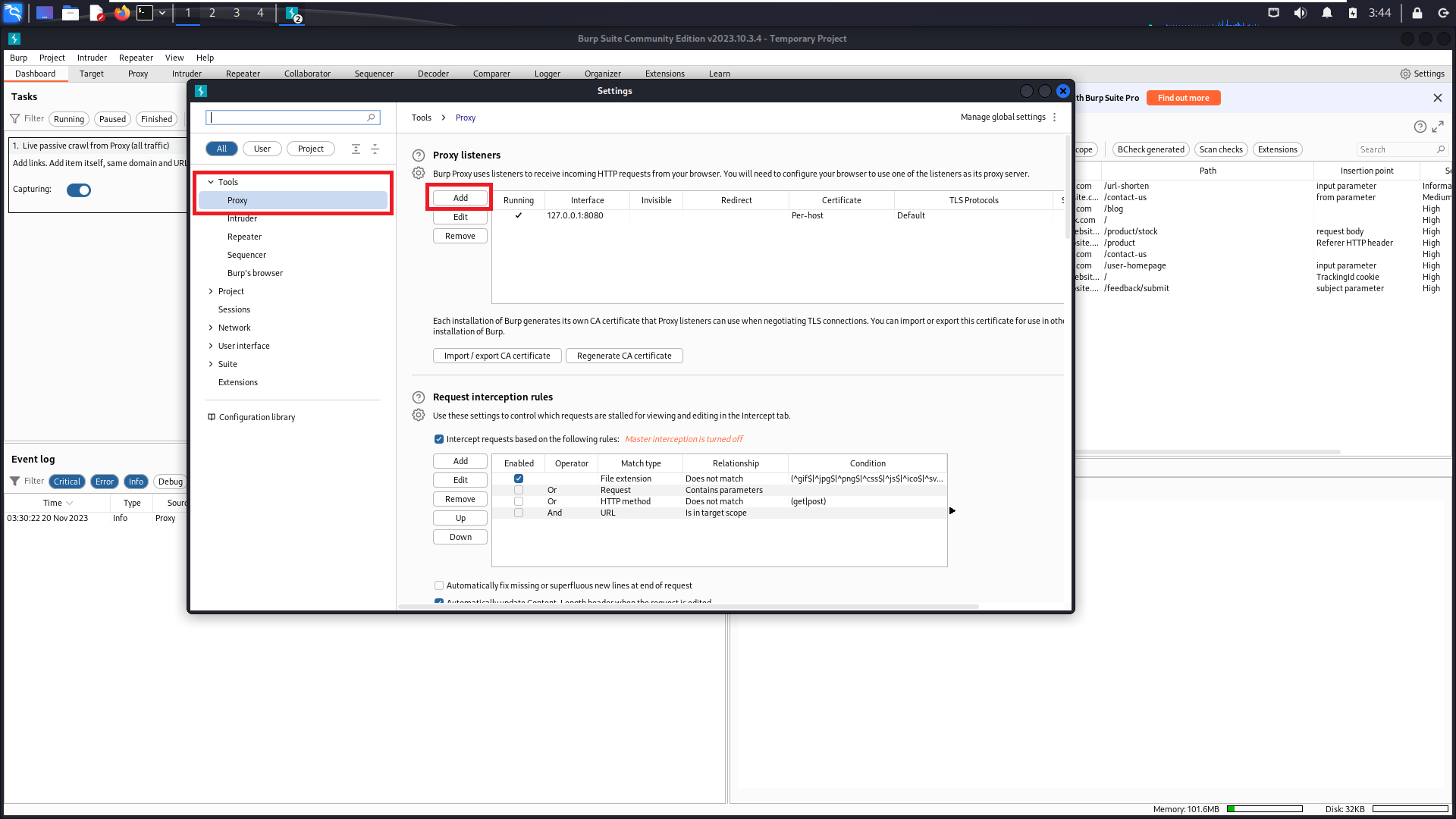Expand the User interface tree section
1456x819 pixels.
point(211,346)
